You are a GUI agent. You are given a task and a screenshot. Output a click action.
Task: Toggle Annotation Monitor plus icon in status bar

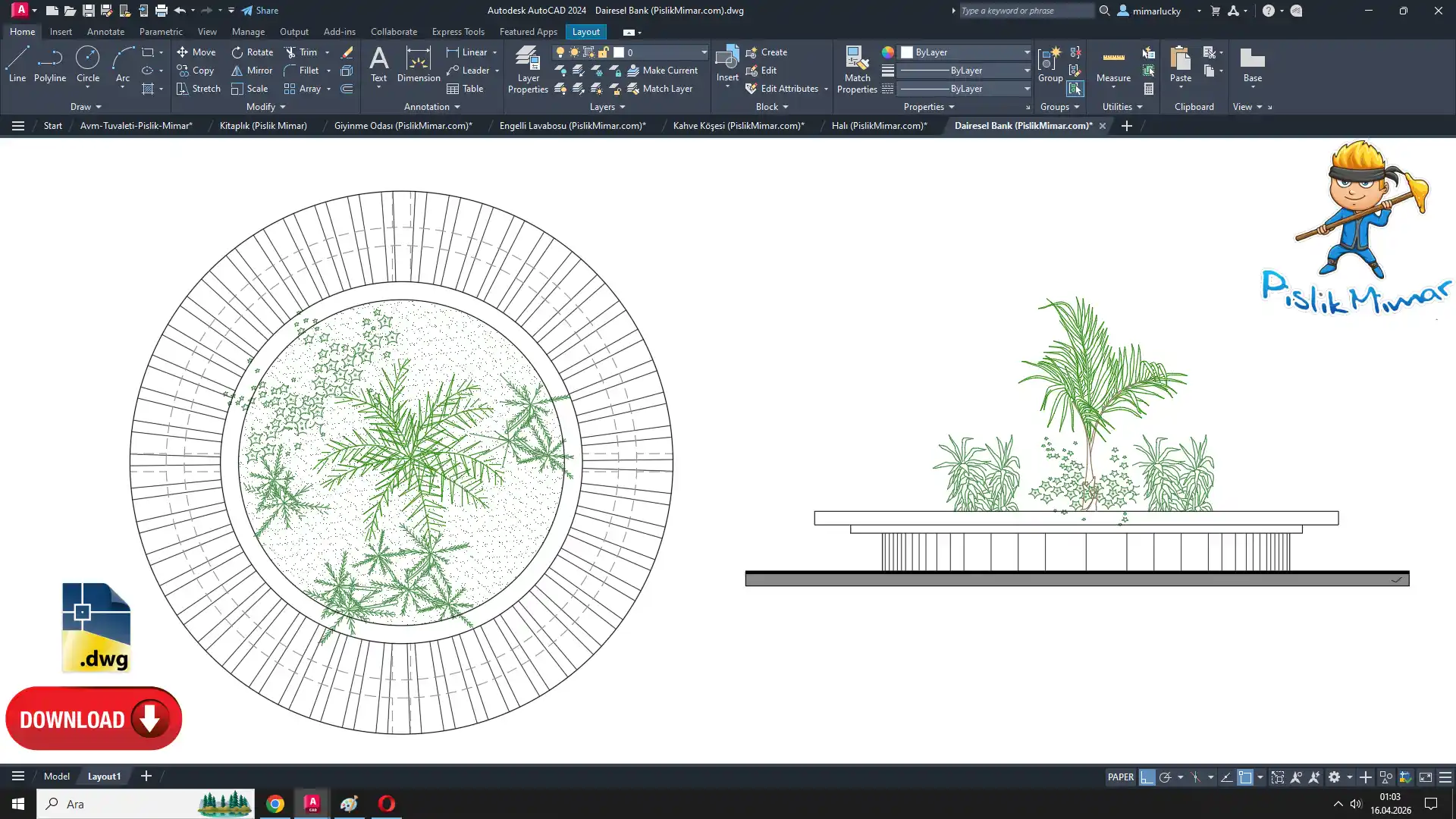(1365, 777)
